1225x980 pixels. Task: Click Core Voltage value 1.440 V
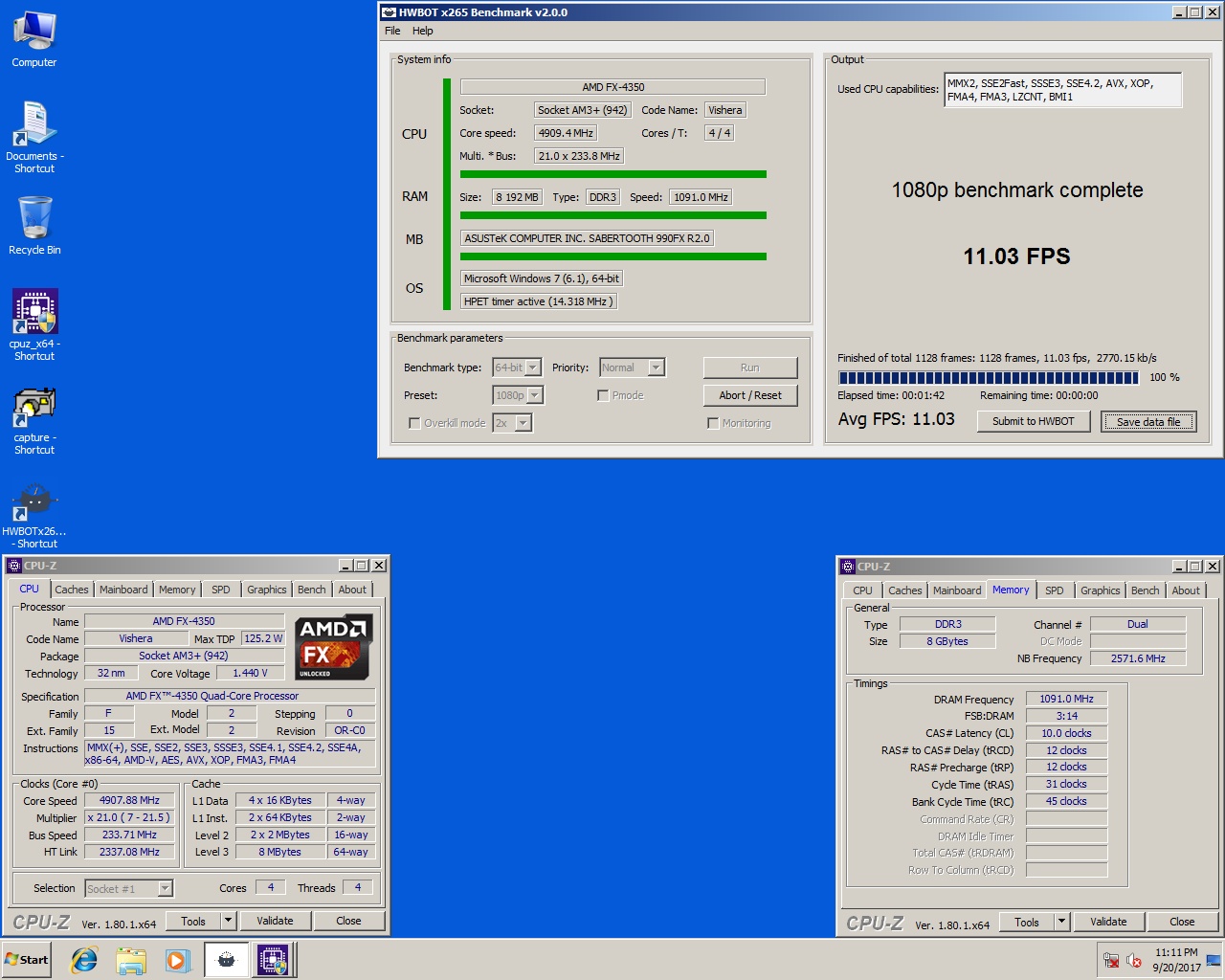250,674
